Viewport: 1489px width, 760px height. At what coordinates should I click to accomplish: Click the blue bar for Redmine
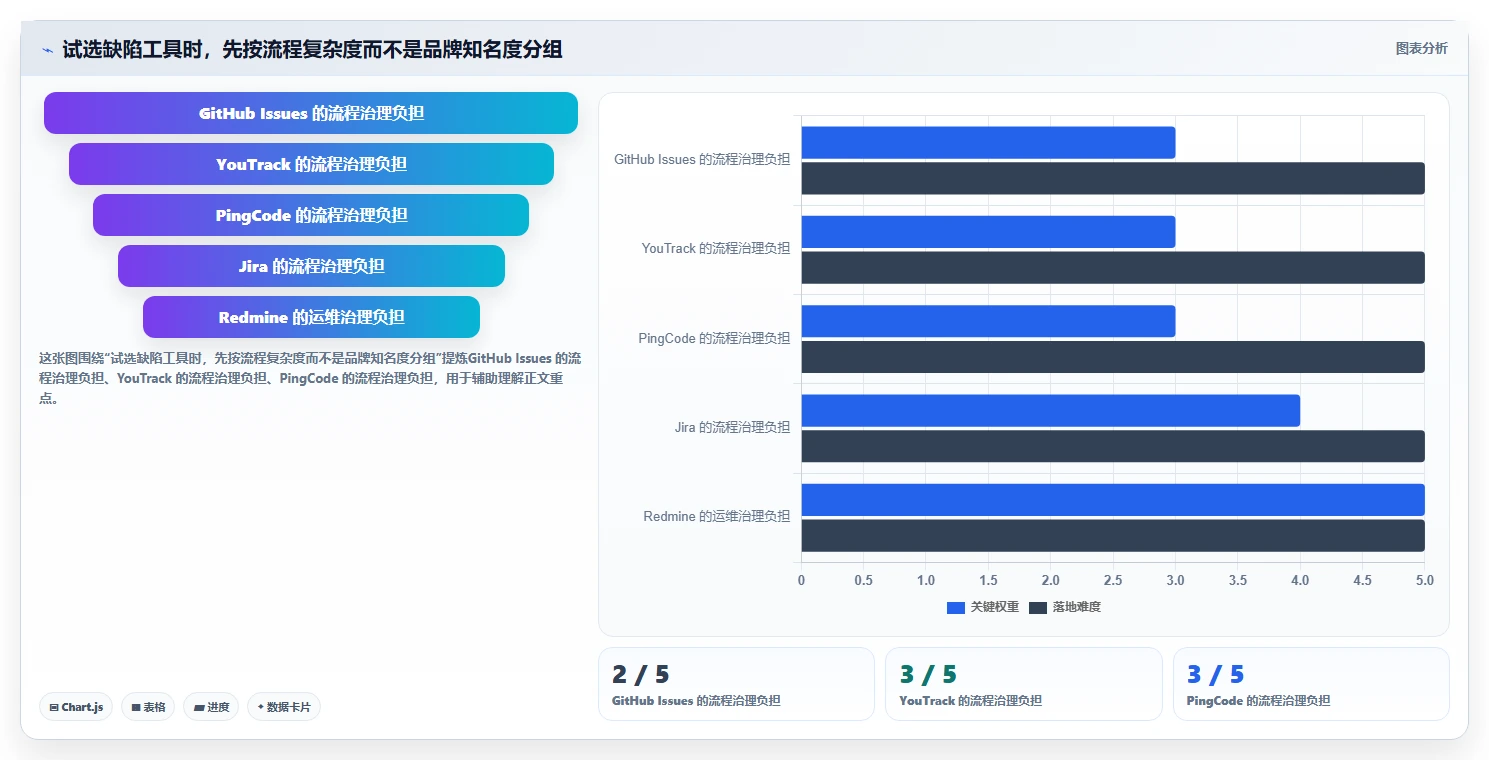click(x=1113, y=500)
